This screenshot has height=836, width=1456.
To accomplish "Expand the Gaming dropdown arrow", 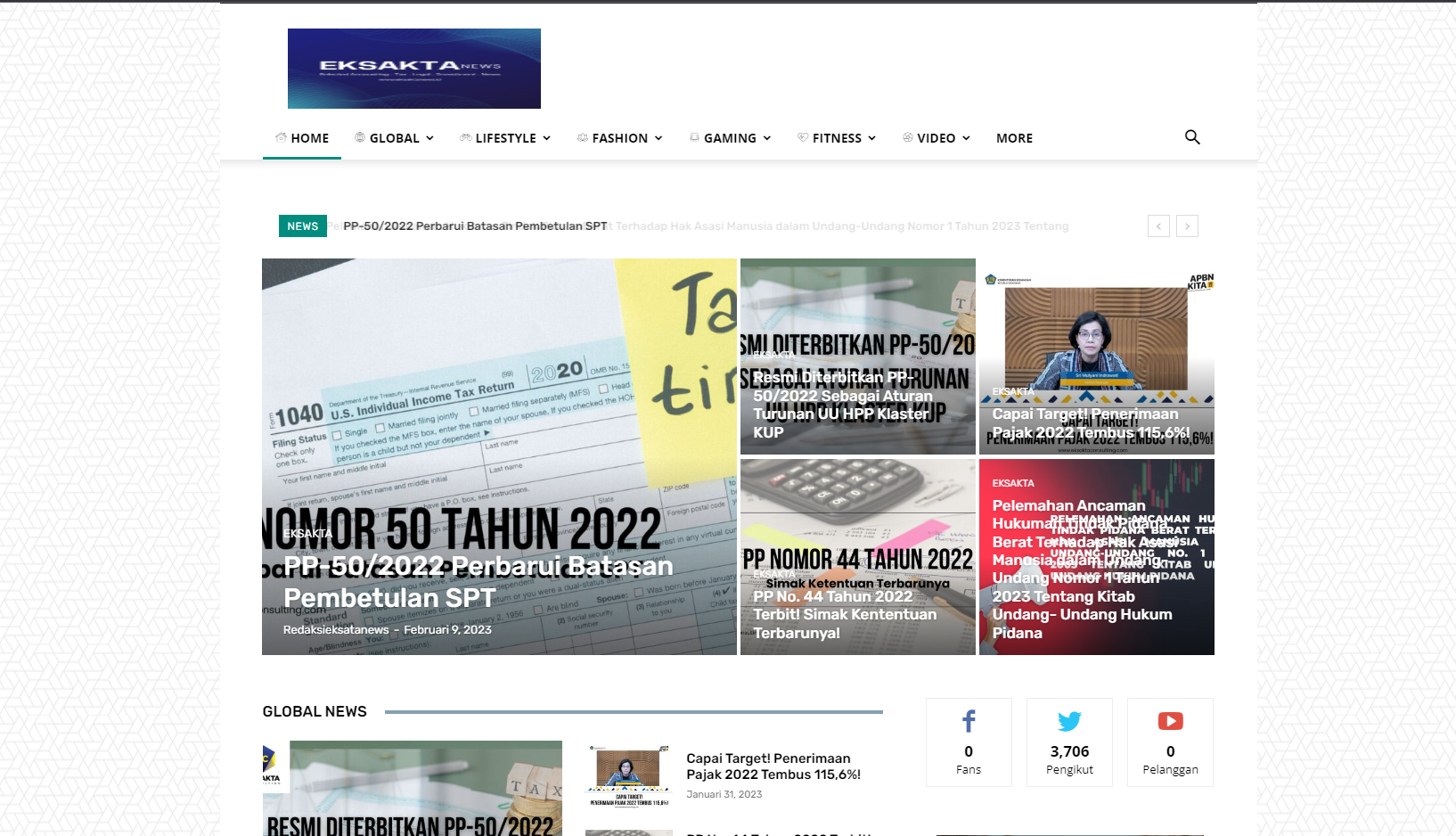I will click(x=766, y=138).
